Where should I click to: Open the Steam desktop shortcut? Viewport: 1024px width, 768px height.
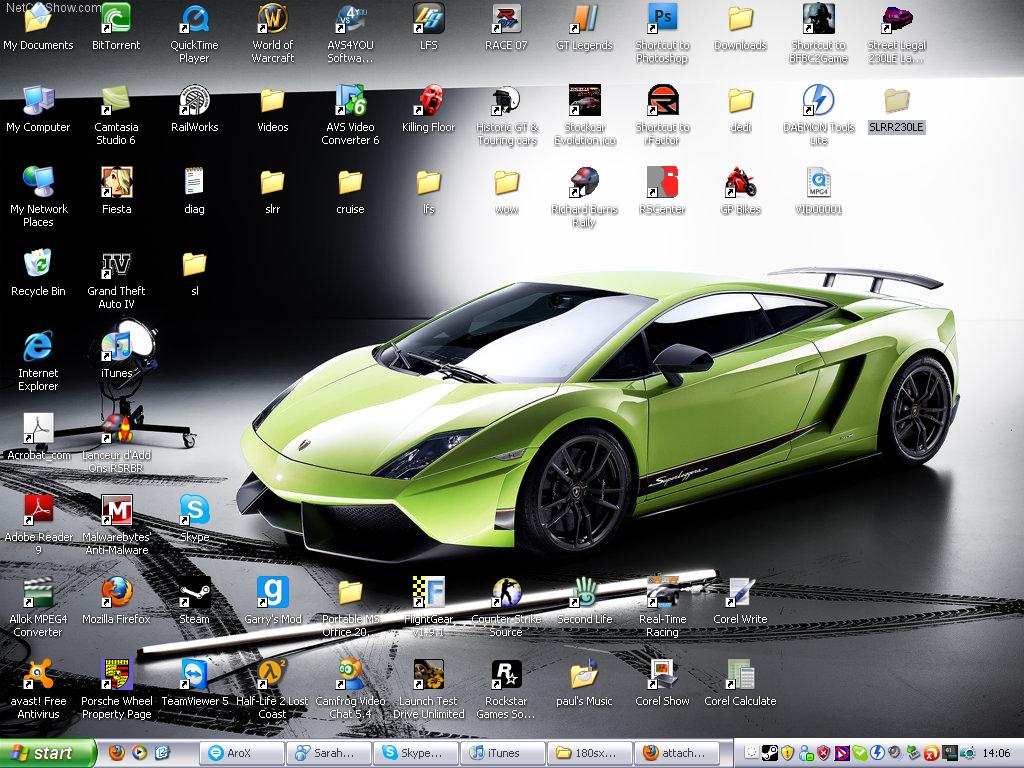pyautogui.click(x=194, y=592)
